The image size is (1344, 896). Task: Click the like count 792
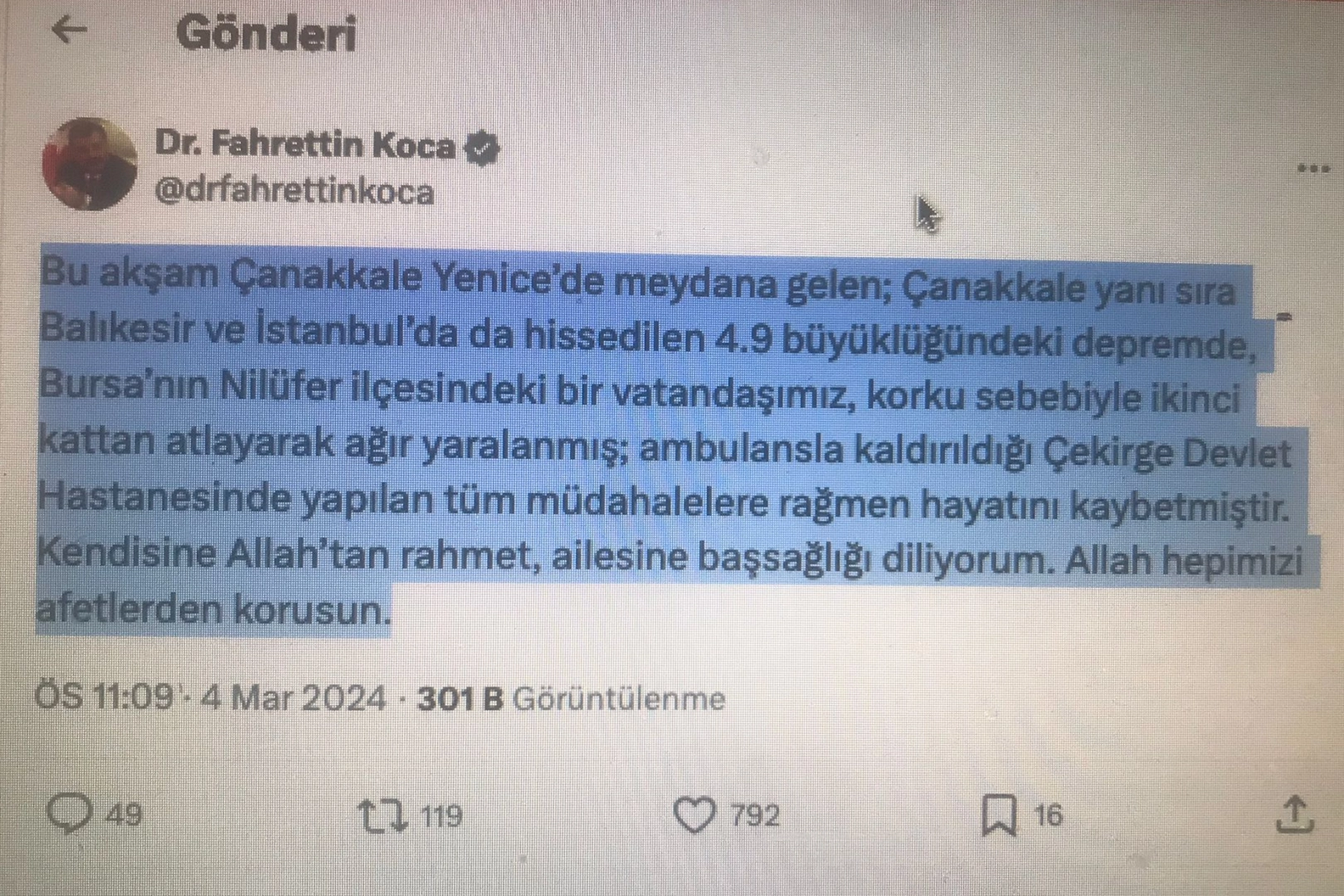coord(755,816)
